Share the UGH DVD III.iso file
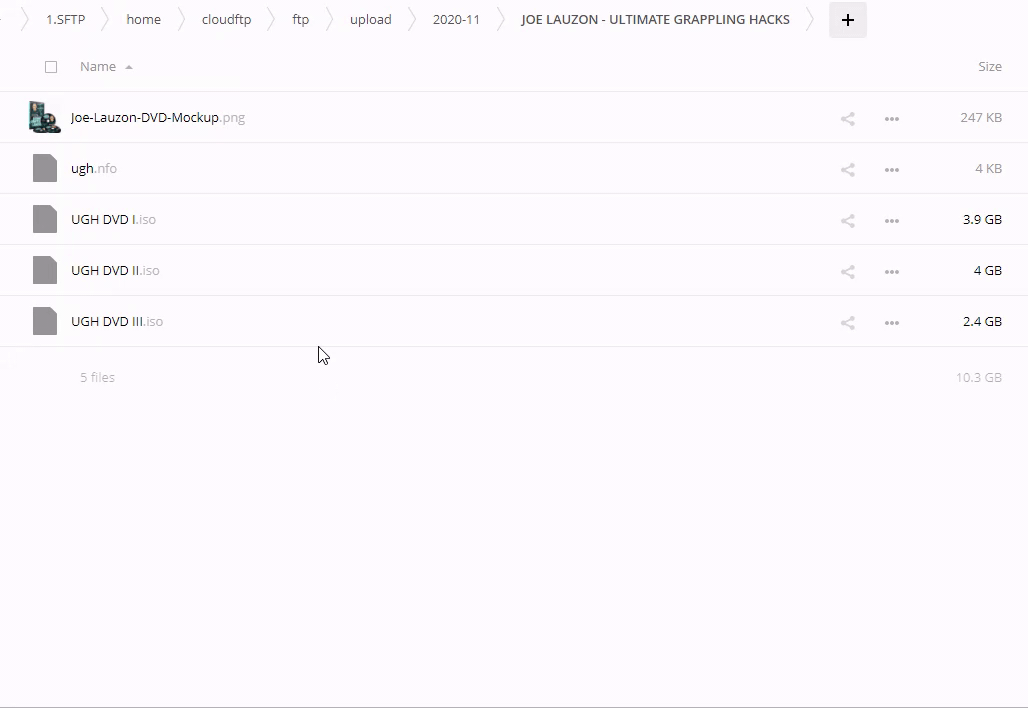 coord(847,322)
